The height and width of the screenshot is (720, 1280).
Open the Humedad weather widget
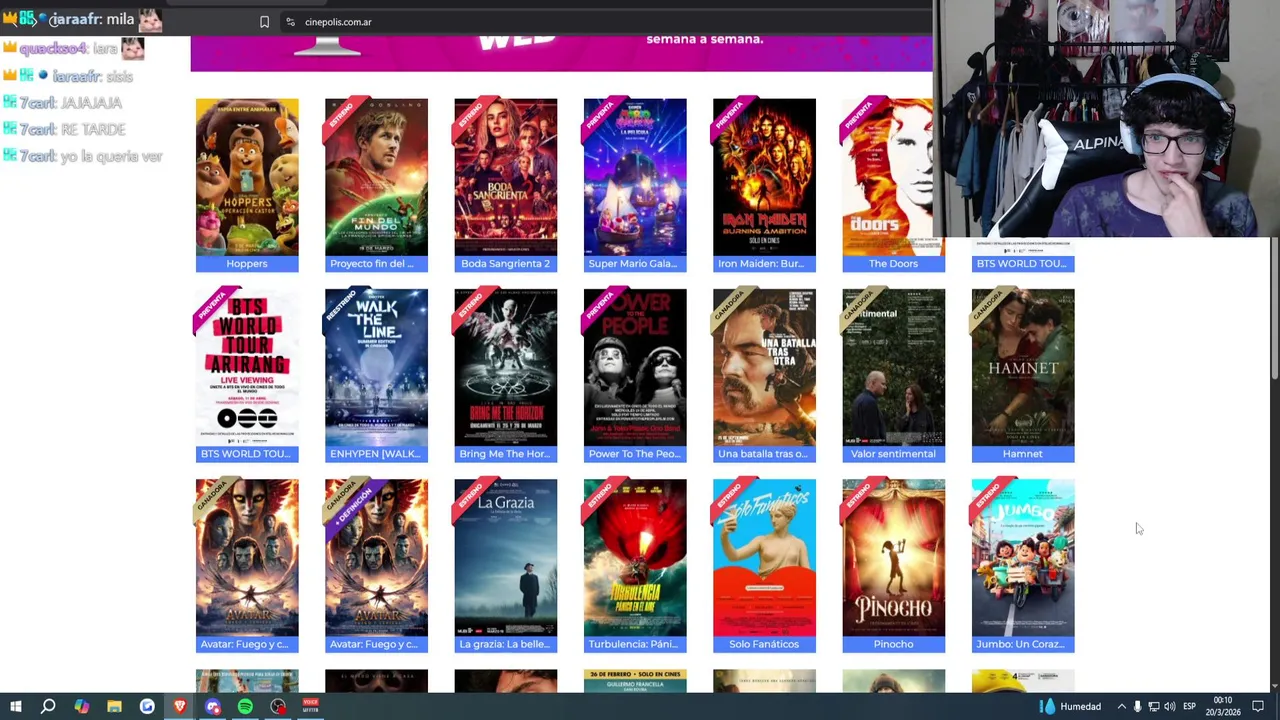(1070, 707)
